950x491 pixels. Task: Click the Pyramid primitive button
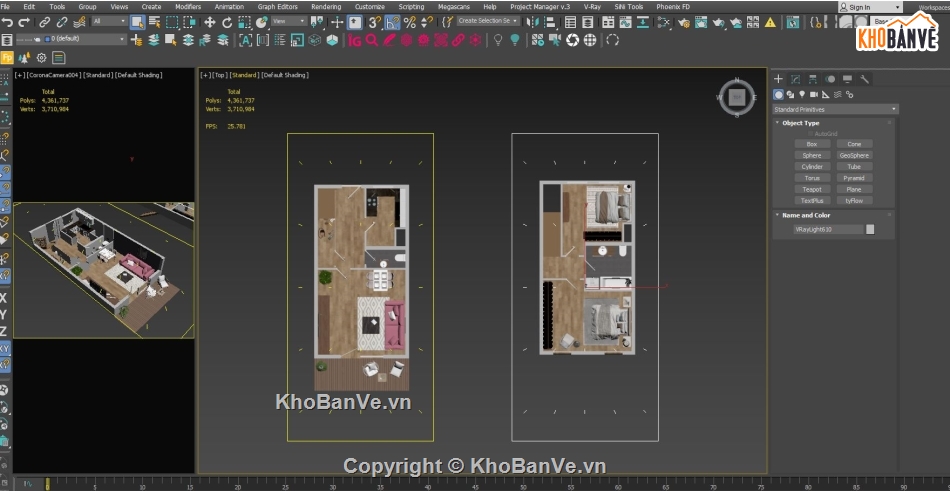point(854,178)
